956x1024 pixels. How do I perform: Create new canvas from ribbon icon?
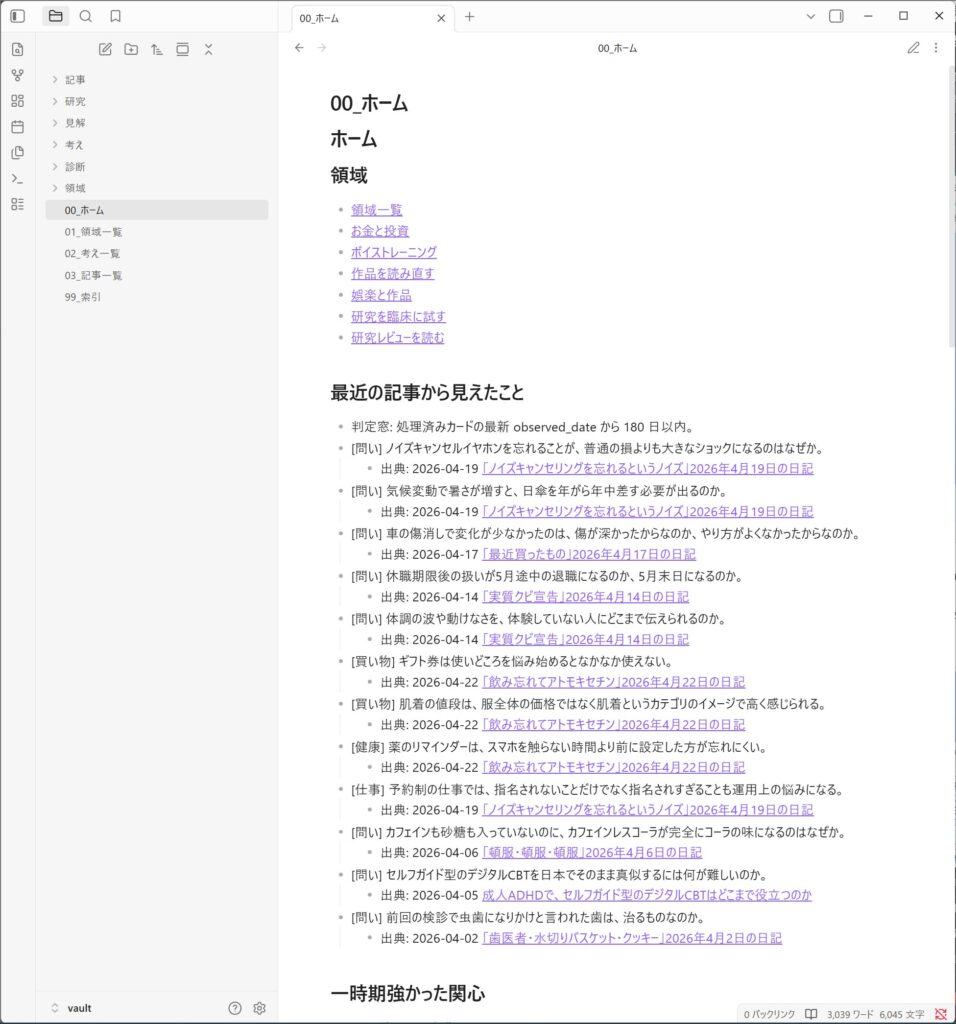(17, 101)
